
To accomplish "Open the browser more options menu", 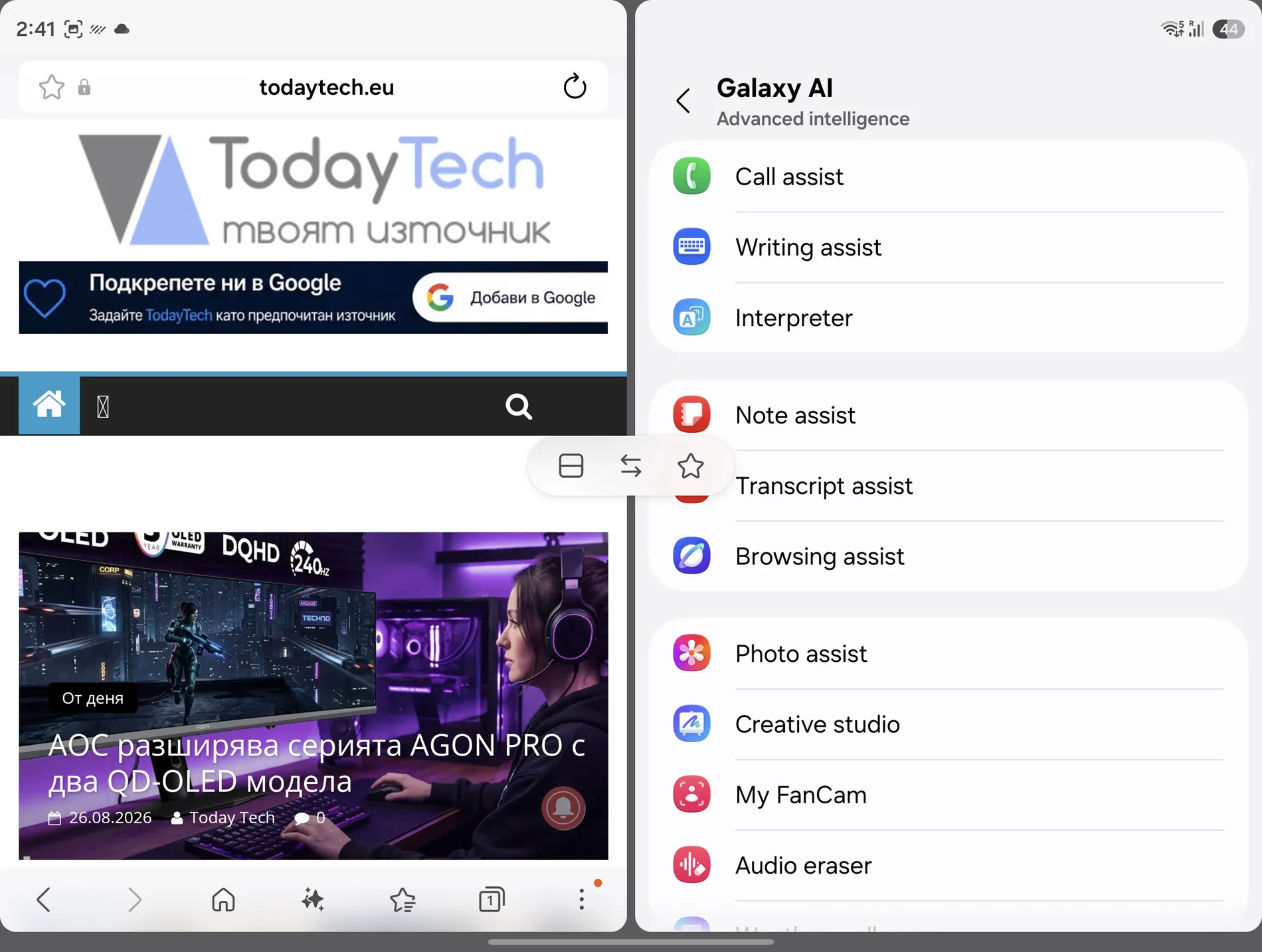I will (582, 900).
